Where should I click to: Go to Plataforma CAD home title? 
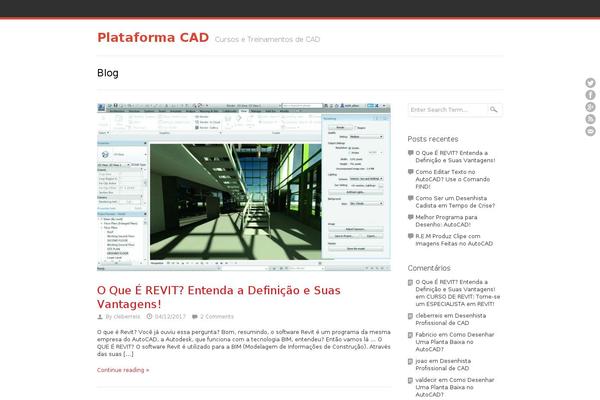coord(153,38)
